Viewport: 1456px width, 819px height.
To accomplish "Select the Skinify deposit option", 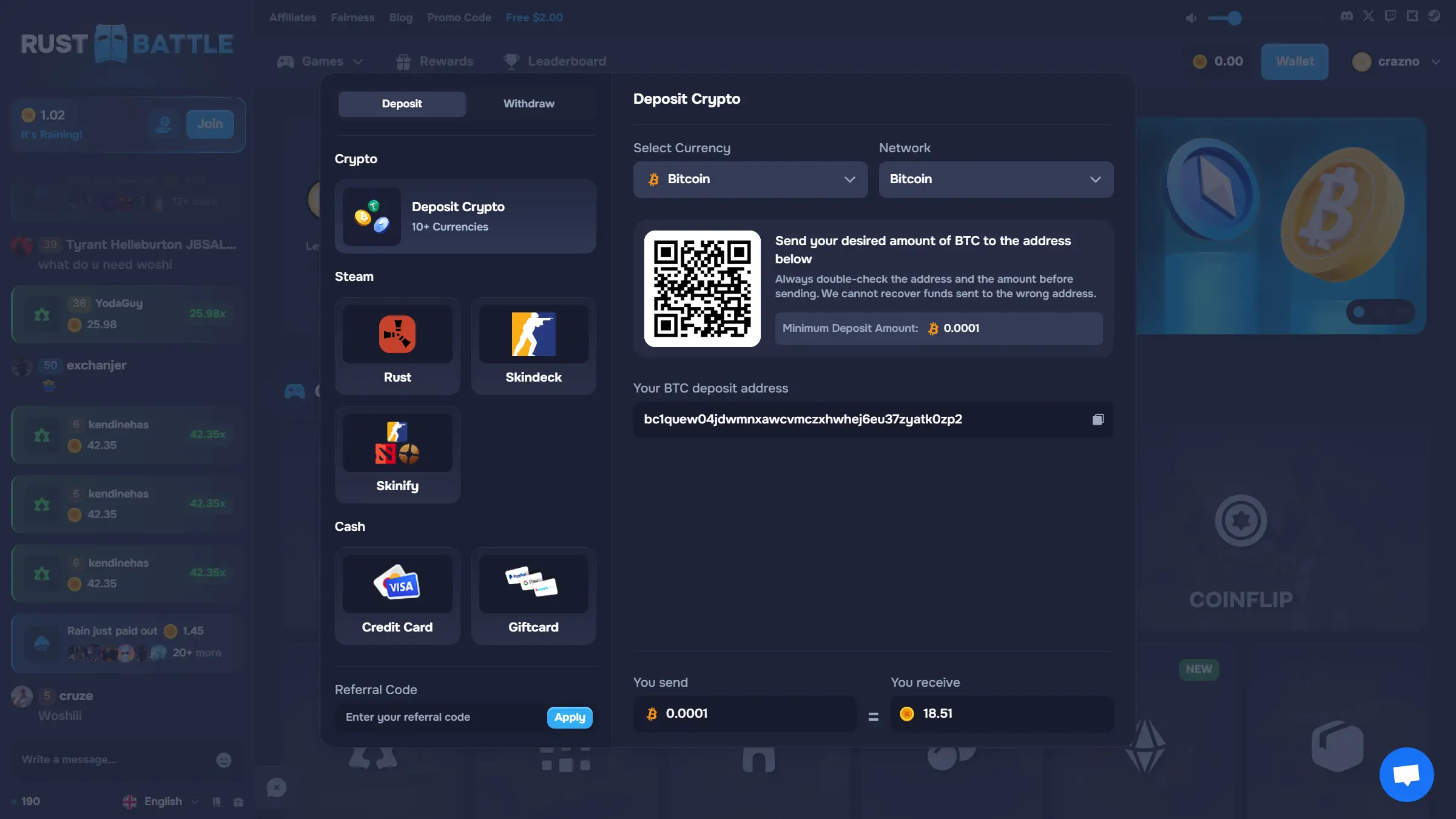I will click(x=397, y=454).
